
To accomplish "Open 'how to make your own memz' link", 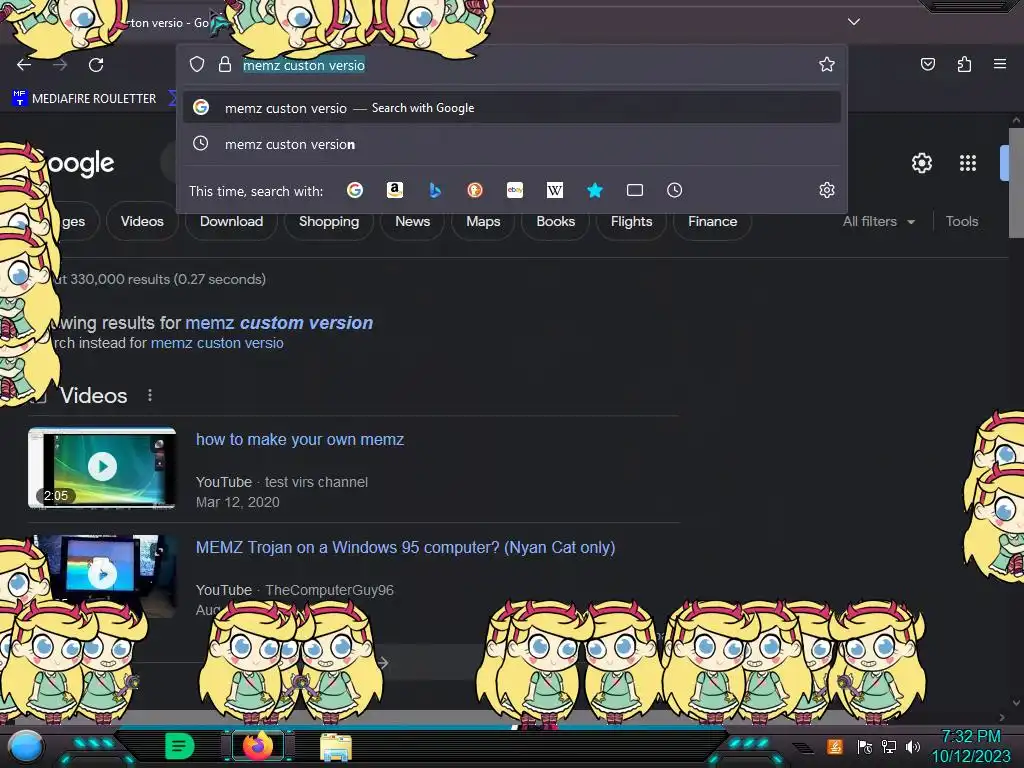I will [x=300, y=440].
